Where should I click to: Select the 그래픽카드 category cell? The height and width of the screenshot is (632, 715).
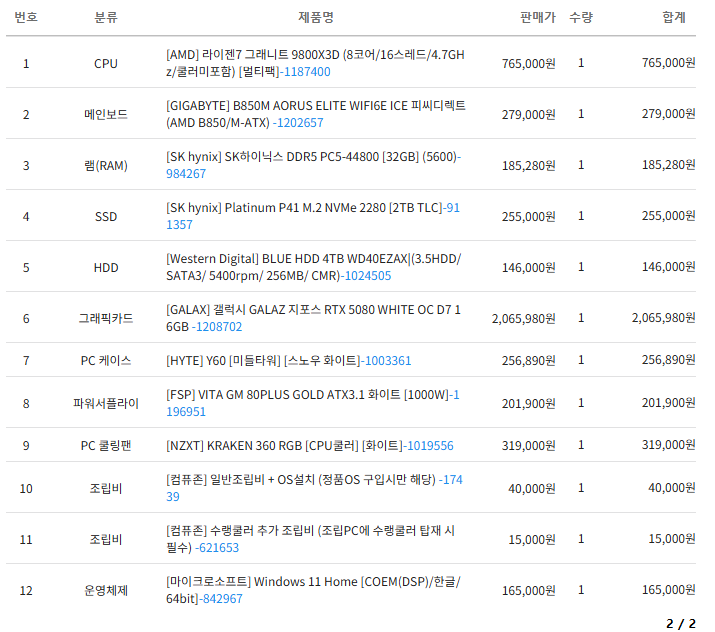106,318
